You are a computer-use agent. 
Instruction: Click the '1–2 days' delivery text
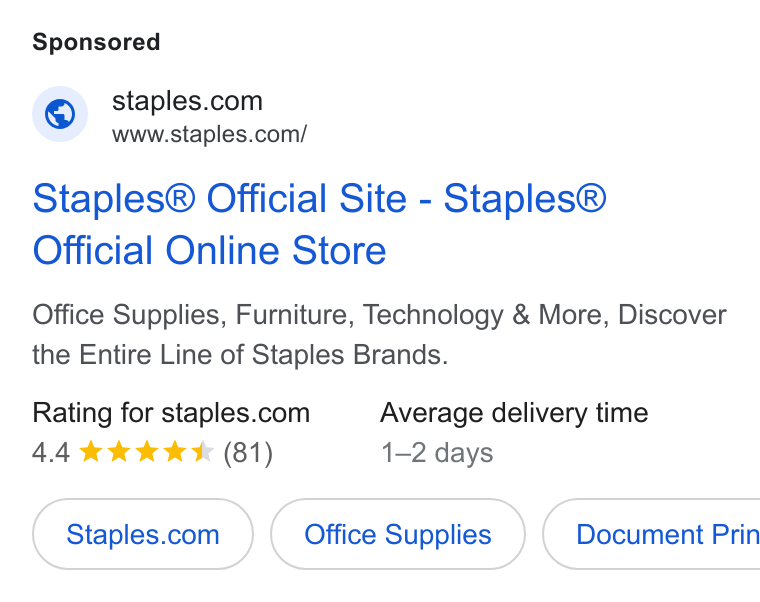(x=437, y=453)
